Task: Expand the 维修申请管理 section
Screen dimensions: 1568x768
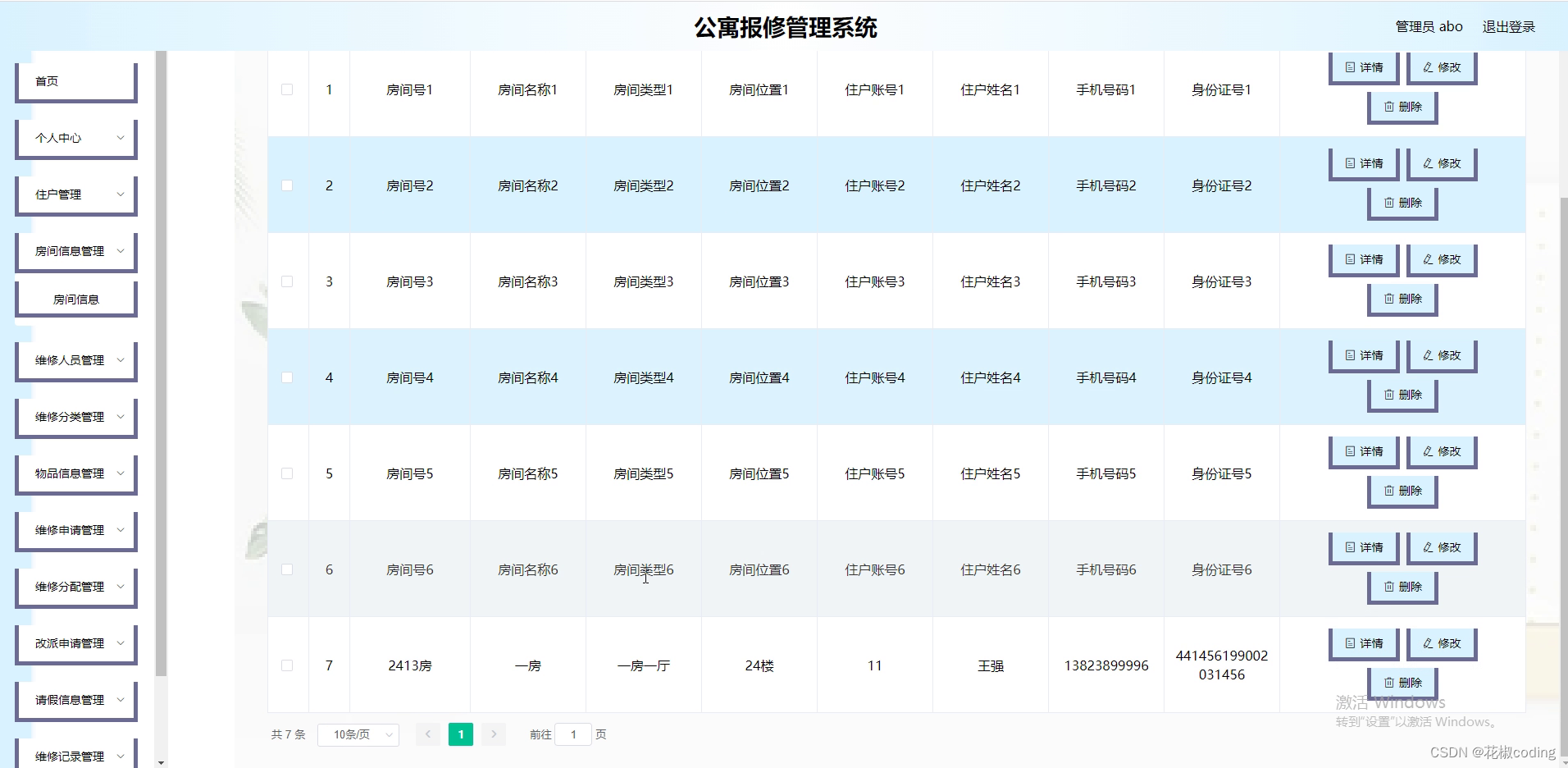Action: tap(75, 530)
